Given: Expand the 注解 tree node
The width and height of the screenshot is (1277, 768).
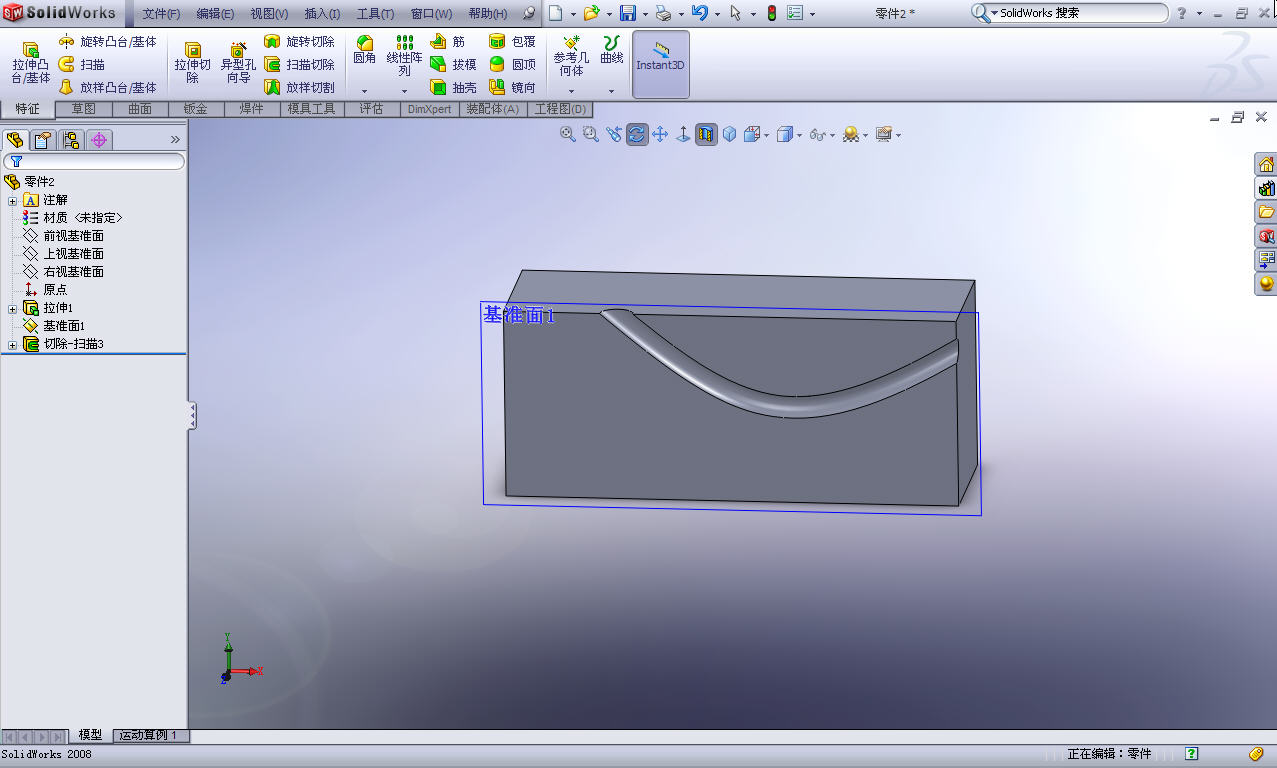Looking at the screenshot, I should (x=12, y=200).
